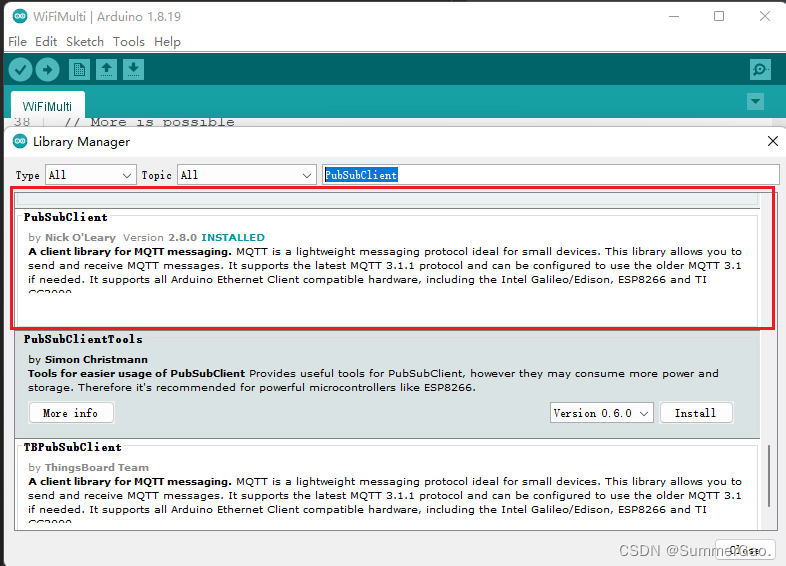Screen dimensions: 786x566
Task: Click Version 2.8.0 text
Action: pyautogui.click(x=160, y=237)
